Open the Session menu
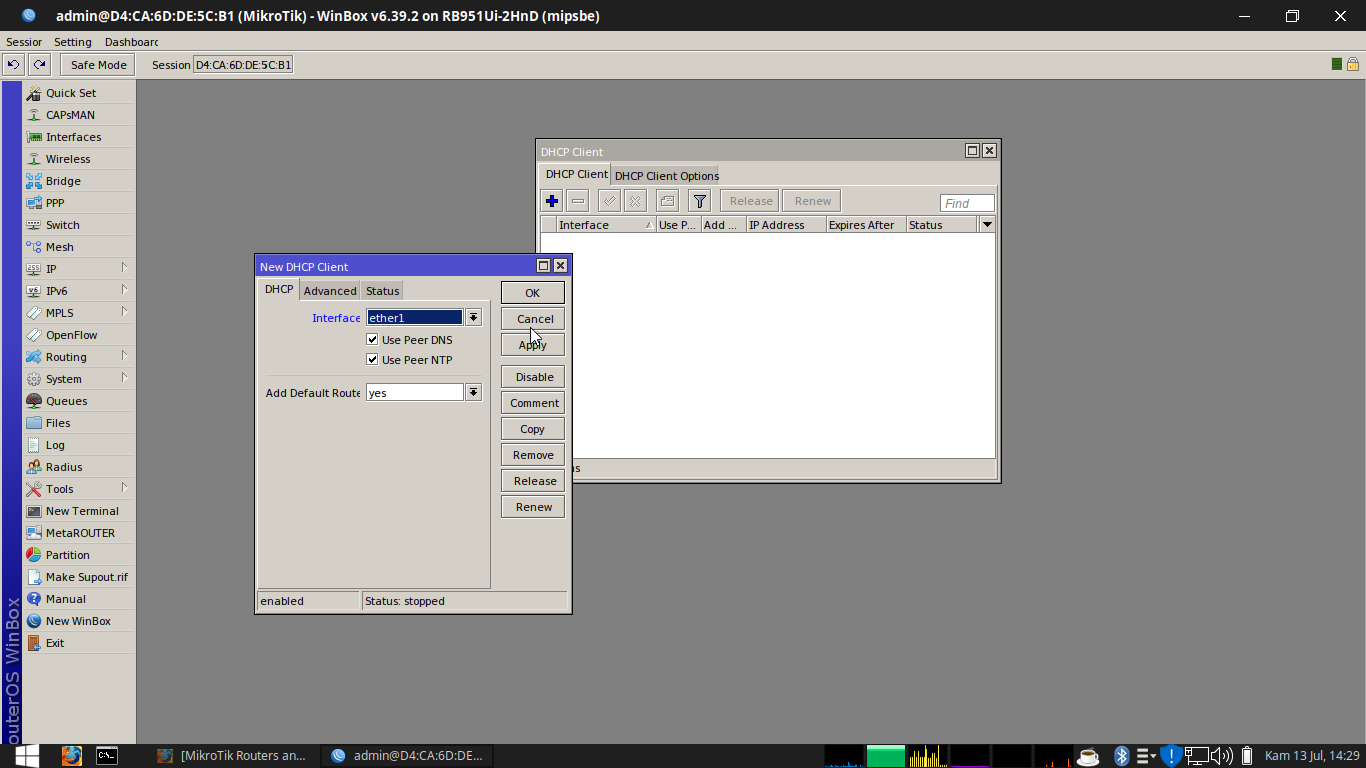Screen dimensions: 1366x768 24,42
